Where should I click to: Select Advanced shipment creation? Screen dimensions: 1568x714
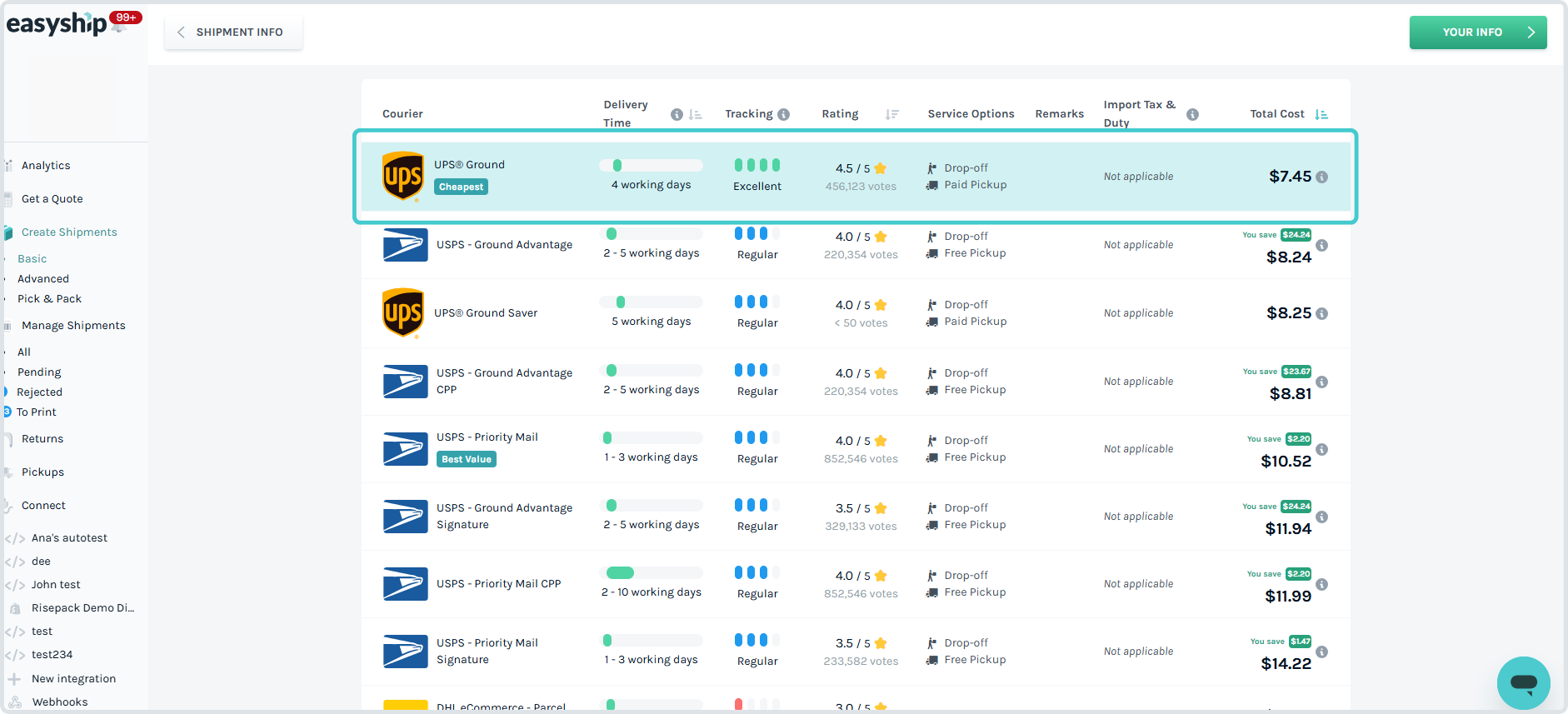[43, 279]
